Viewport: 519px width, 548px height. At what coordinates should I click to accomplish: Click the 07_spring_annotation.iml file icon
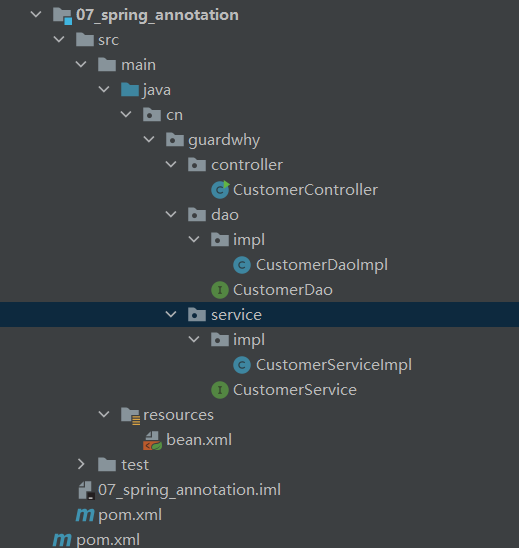86,490
